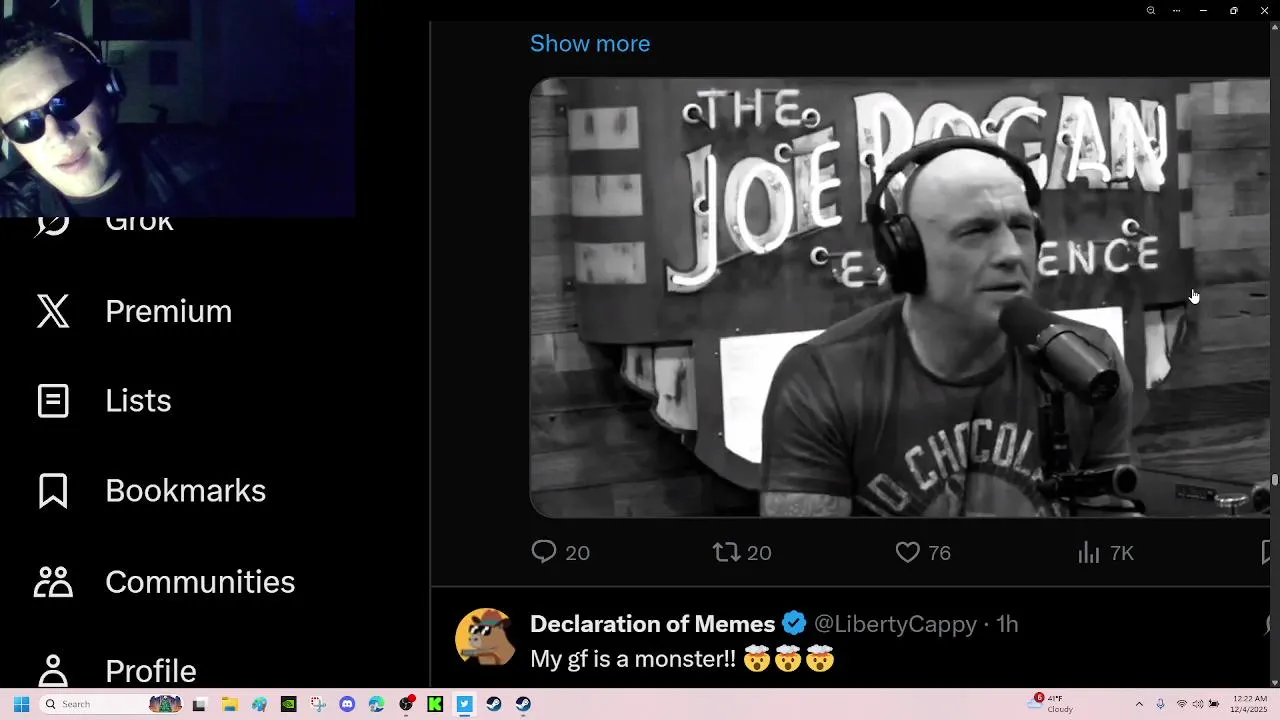
Task: Click the Declaration of Memes avatar
Action: pos(485,636)
